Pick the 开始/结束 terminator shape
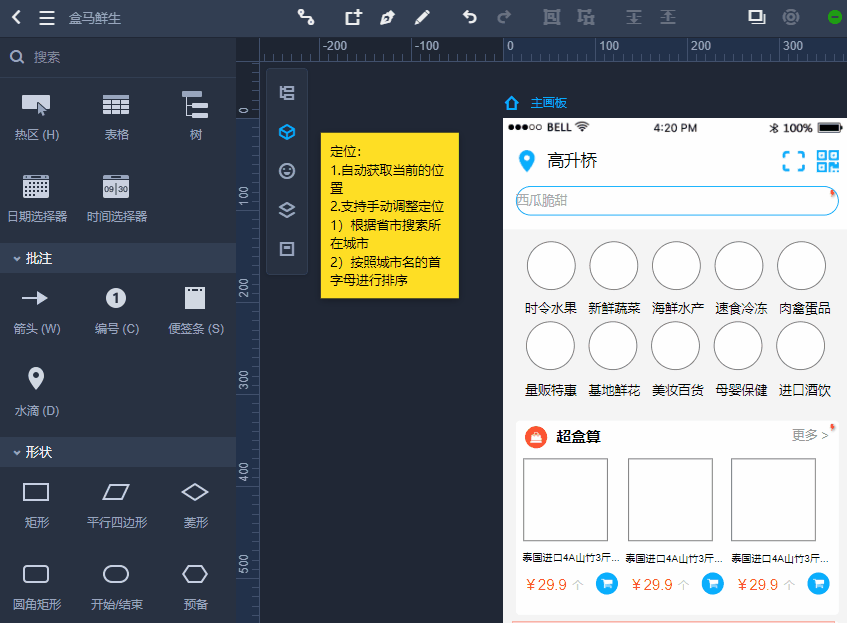The image size is (847, 623). pyautogui.click(x=116, y=587)
